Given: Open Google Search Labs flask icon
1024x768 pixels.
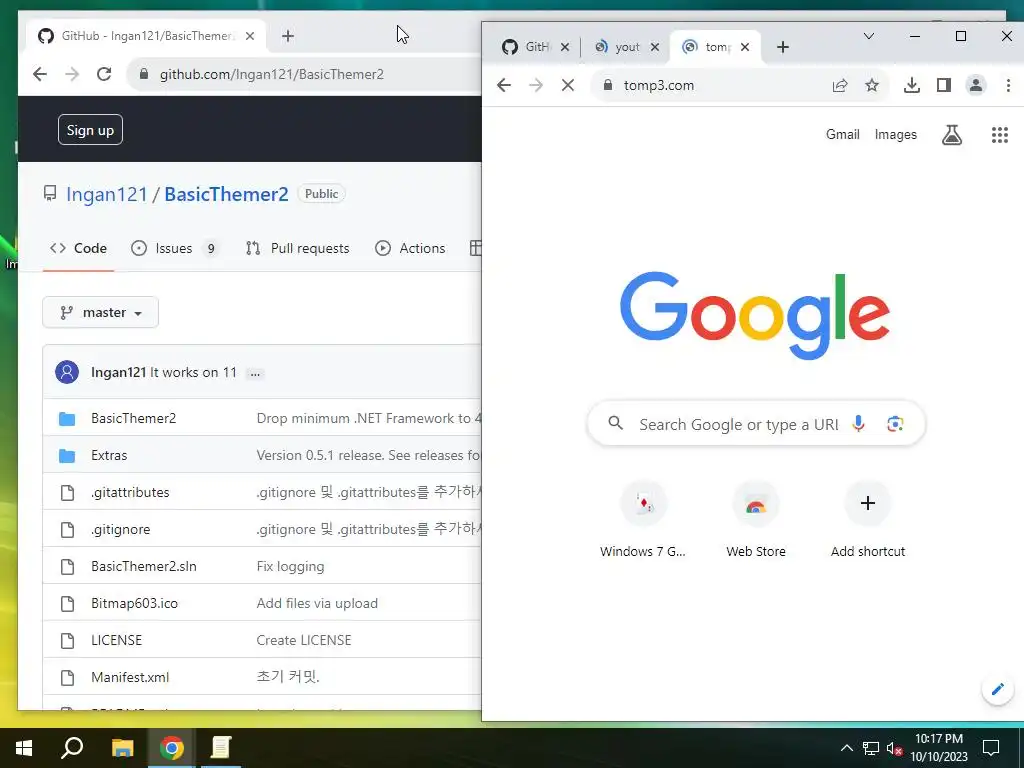Looking at the screenshot, I should click(x=952, y=135).
